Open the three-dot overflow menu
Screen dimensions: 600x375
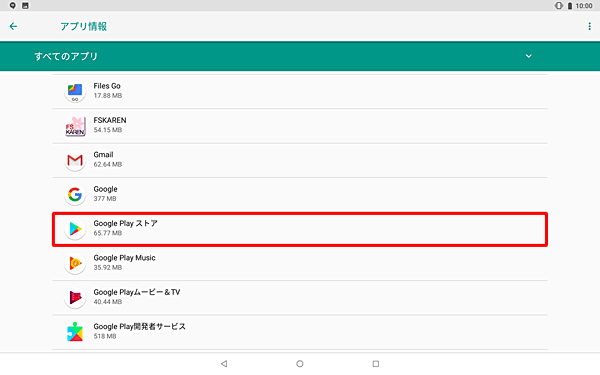(x=589, y=26)
